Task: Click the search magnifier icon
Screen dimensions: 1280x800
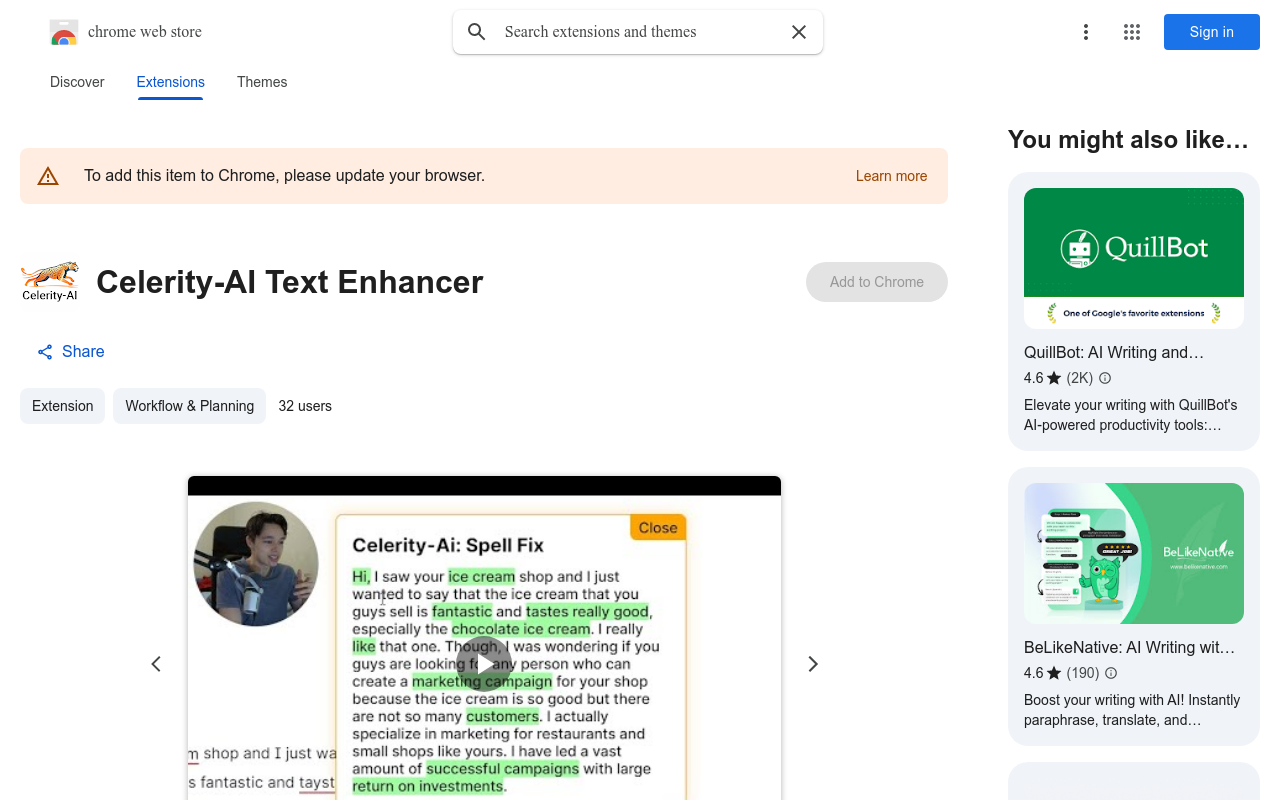Action: [477, 32]
